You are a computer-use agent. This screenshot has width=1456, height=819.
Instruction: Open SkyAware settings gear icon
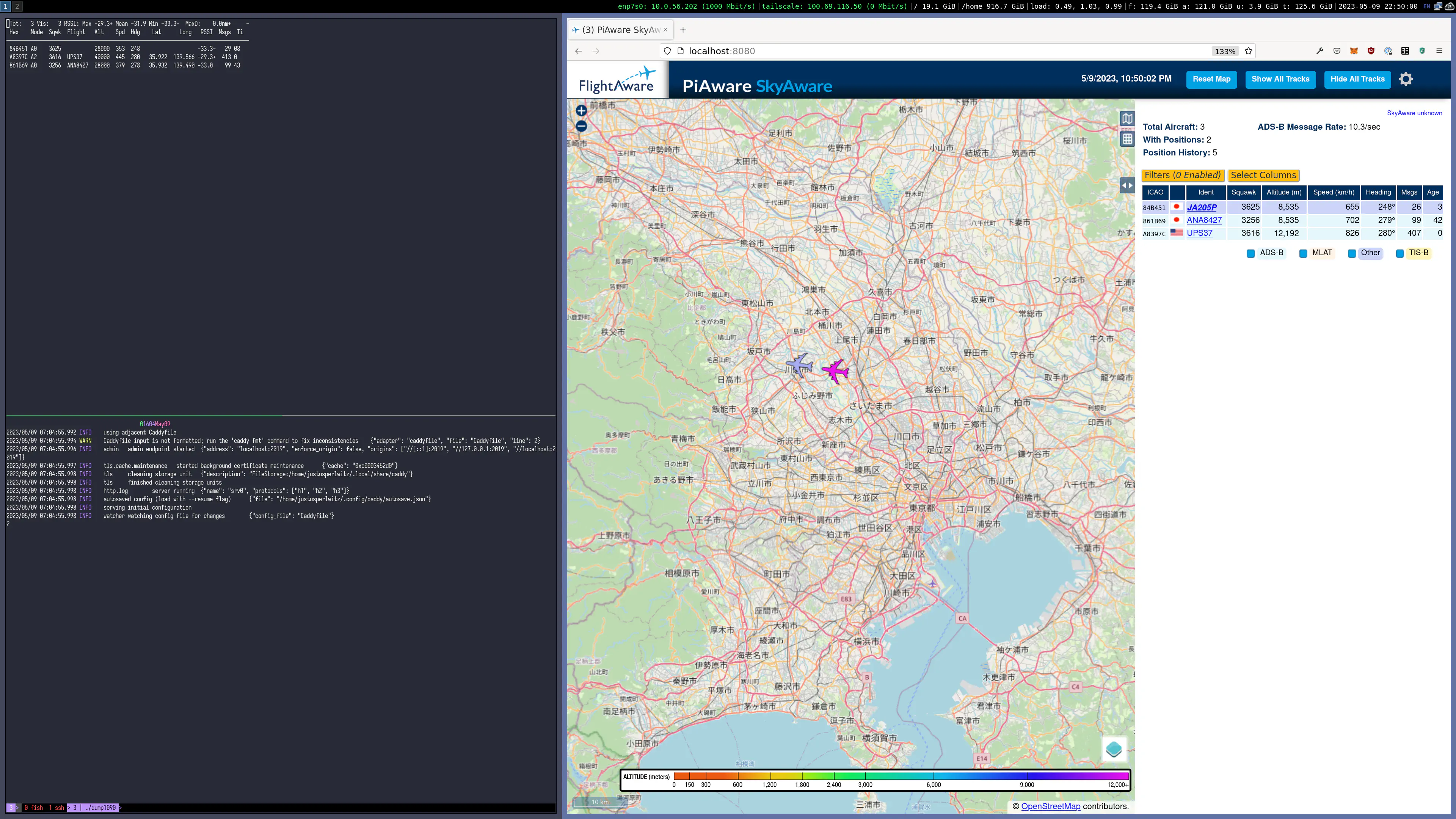pyautogui.click(x=1406, y=79)
